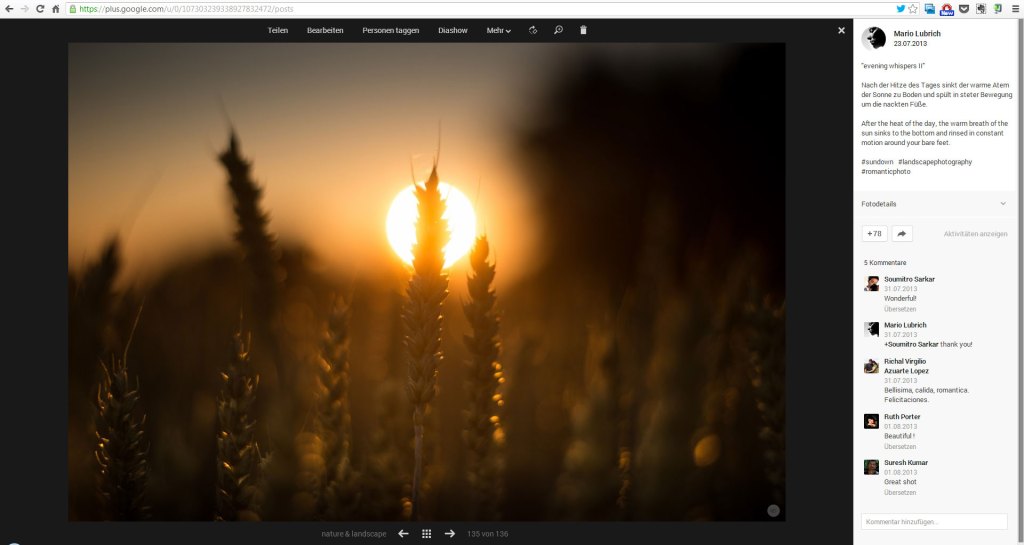The width and height of the screenshot is (1024, 545).
Task: Focus the Kommentar hinzufügen field
Action: click(x=934, y=522)
